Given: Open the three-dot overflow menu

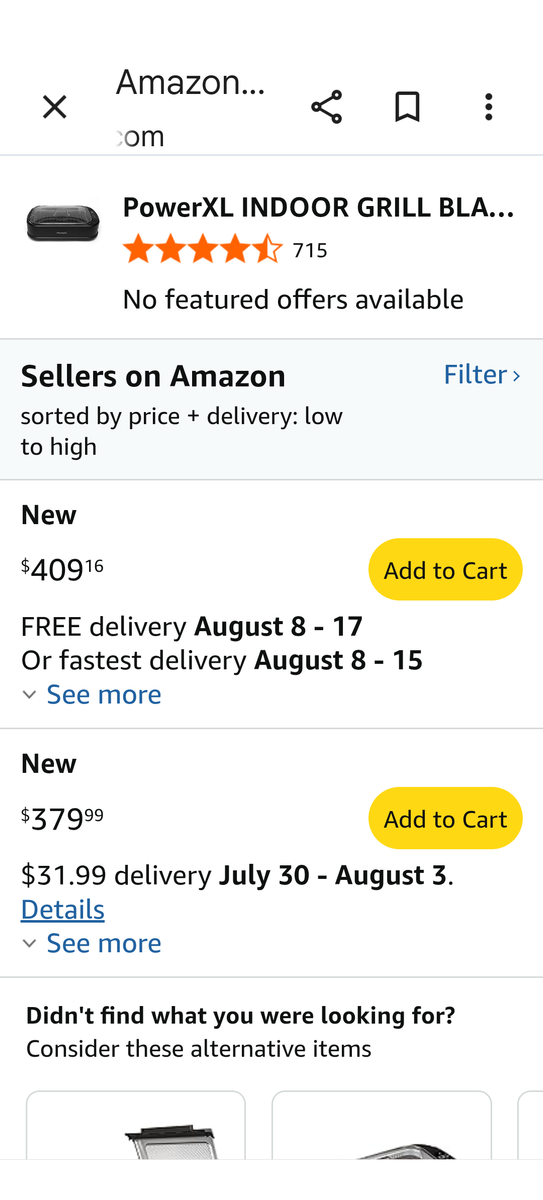Looking at the screenshot, I should (x=488, y=107).
